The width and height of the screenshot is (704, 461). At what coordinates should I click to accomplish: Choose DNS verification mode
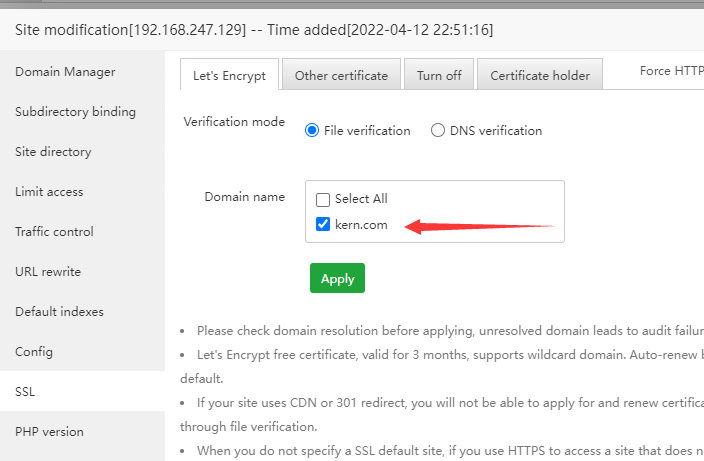(x=438, y=130)
